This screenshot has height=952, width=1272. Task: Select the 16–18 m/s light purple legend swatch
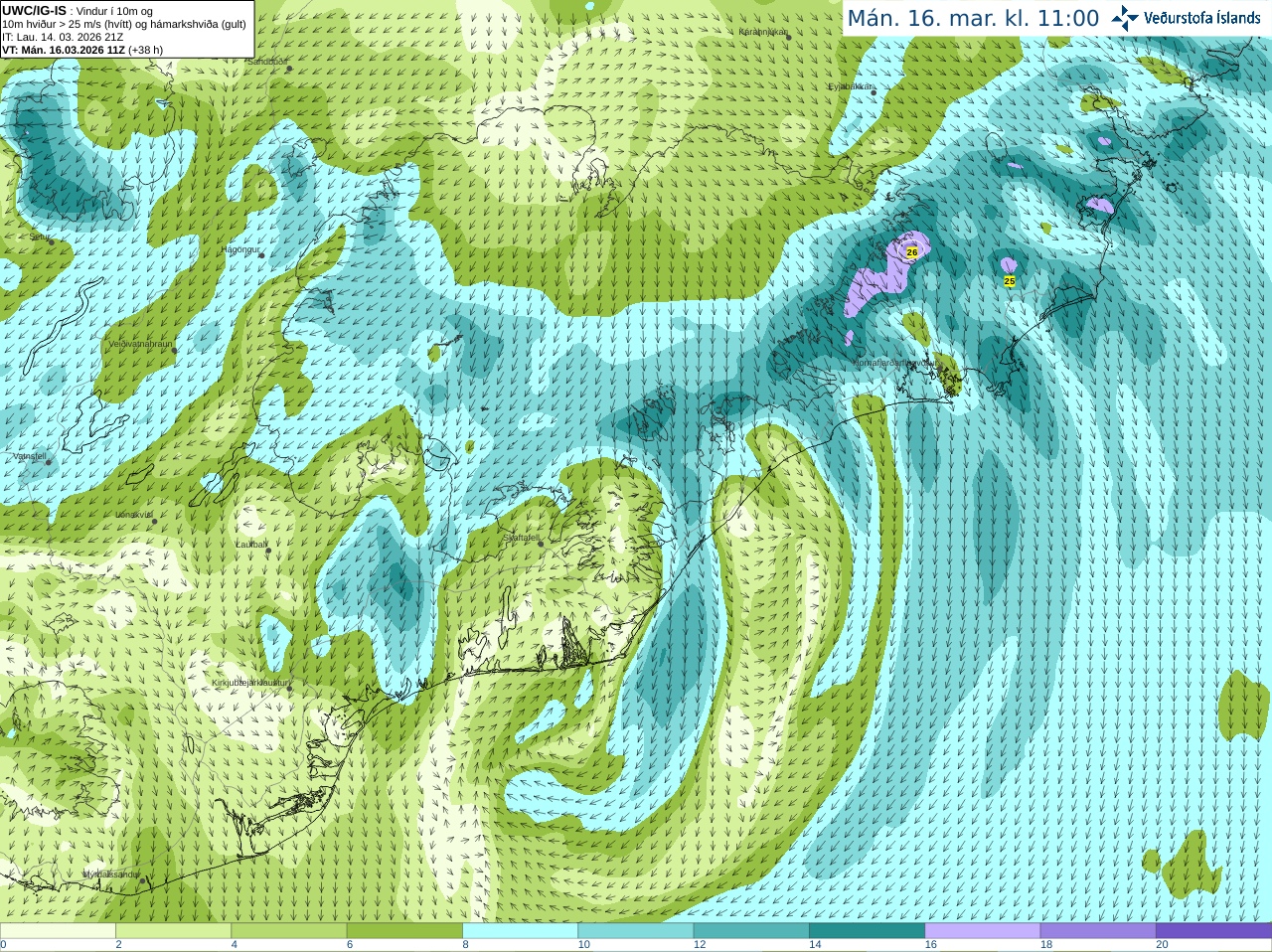click(x=982, y=931)
